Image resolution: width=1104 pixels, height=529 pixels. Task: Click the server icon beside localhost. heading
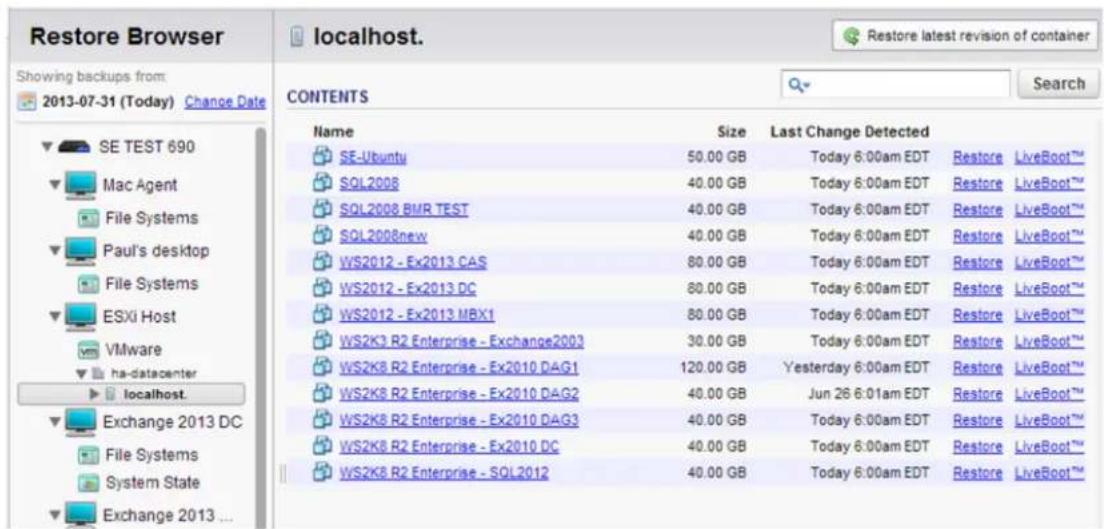pos(299,37)
